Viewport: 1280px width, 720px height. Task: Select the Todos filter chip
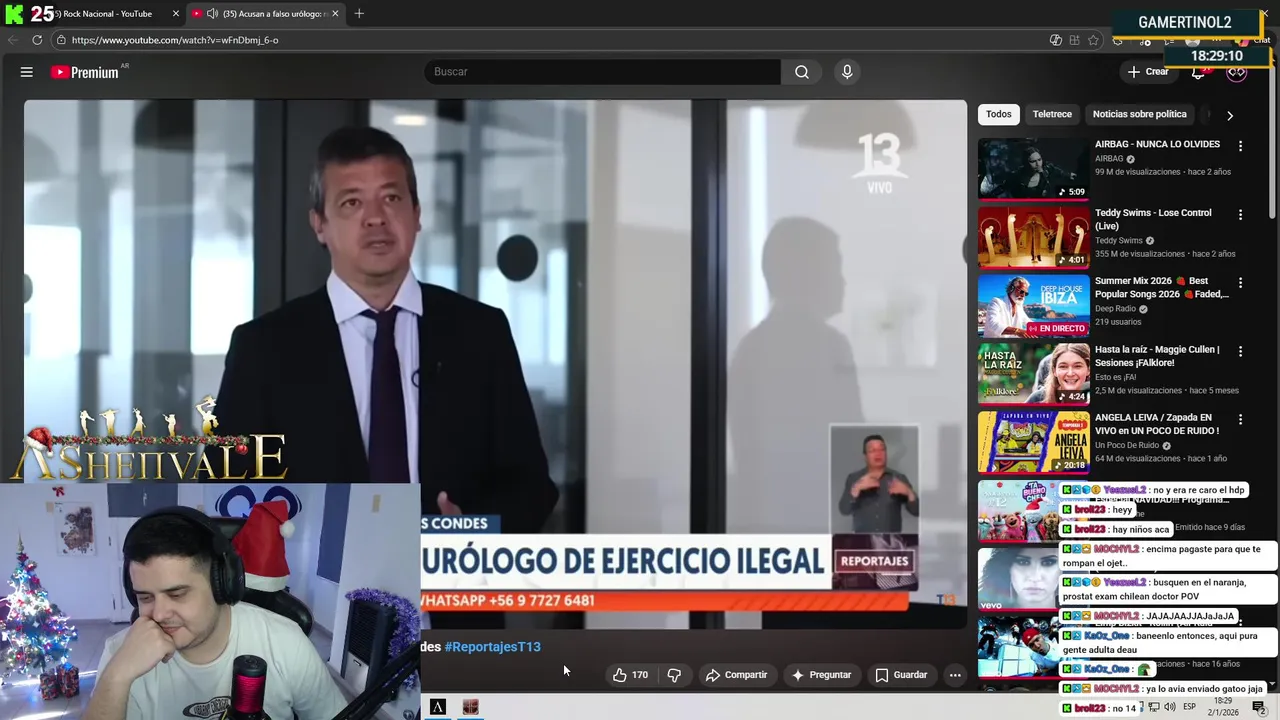pyautogui.click(x=999, y=114)
